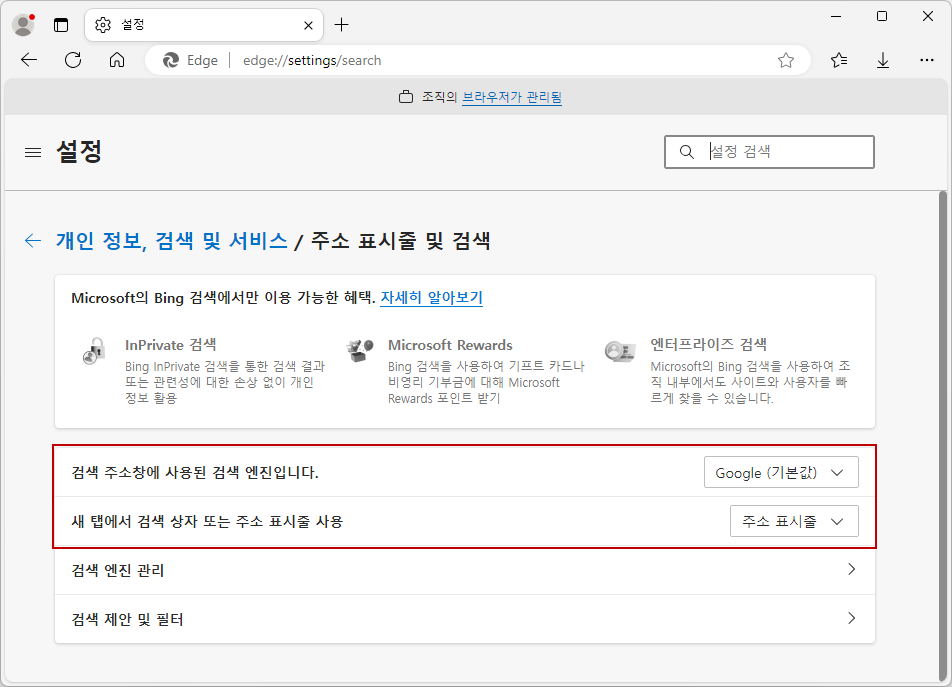Open the settings hamburger menu
The height and width of the screenshot is (687, 952).
click(x=33, y=152)
